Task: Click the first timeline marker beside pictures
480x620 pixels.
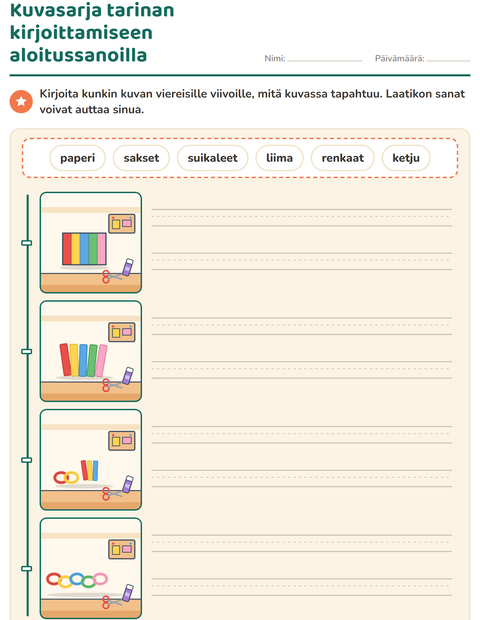Action: point(26,243)
